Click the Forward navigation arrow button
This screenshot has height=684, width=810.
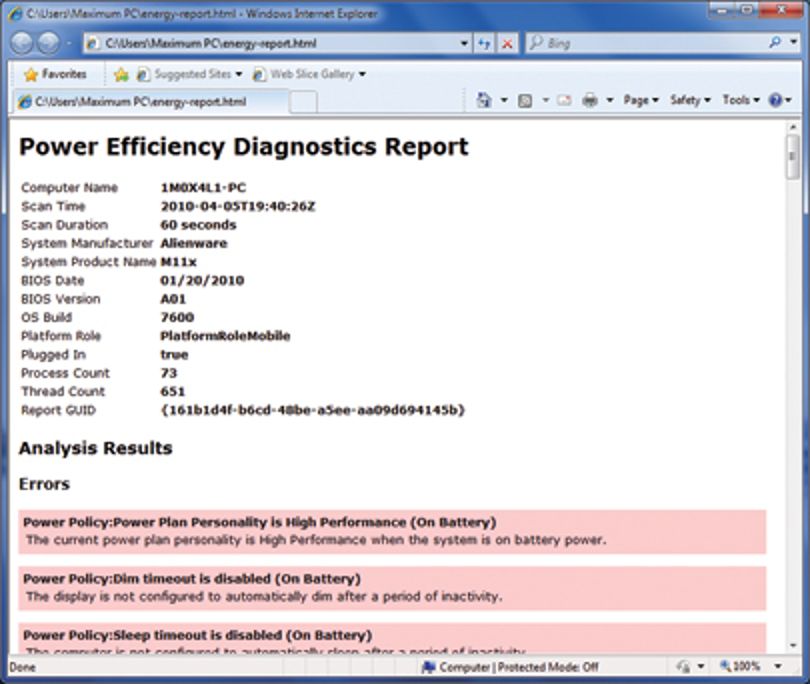[49, 43]
